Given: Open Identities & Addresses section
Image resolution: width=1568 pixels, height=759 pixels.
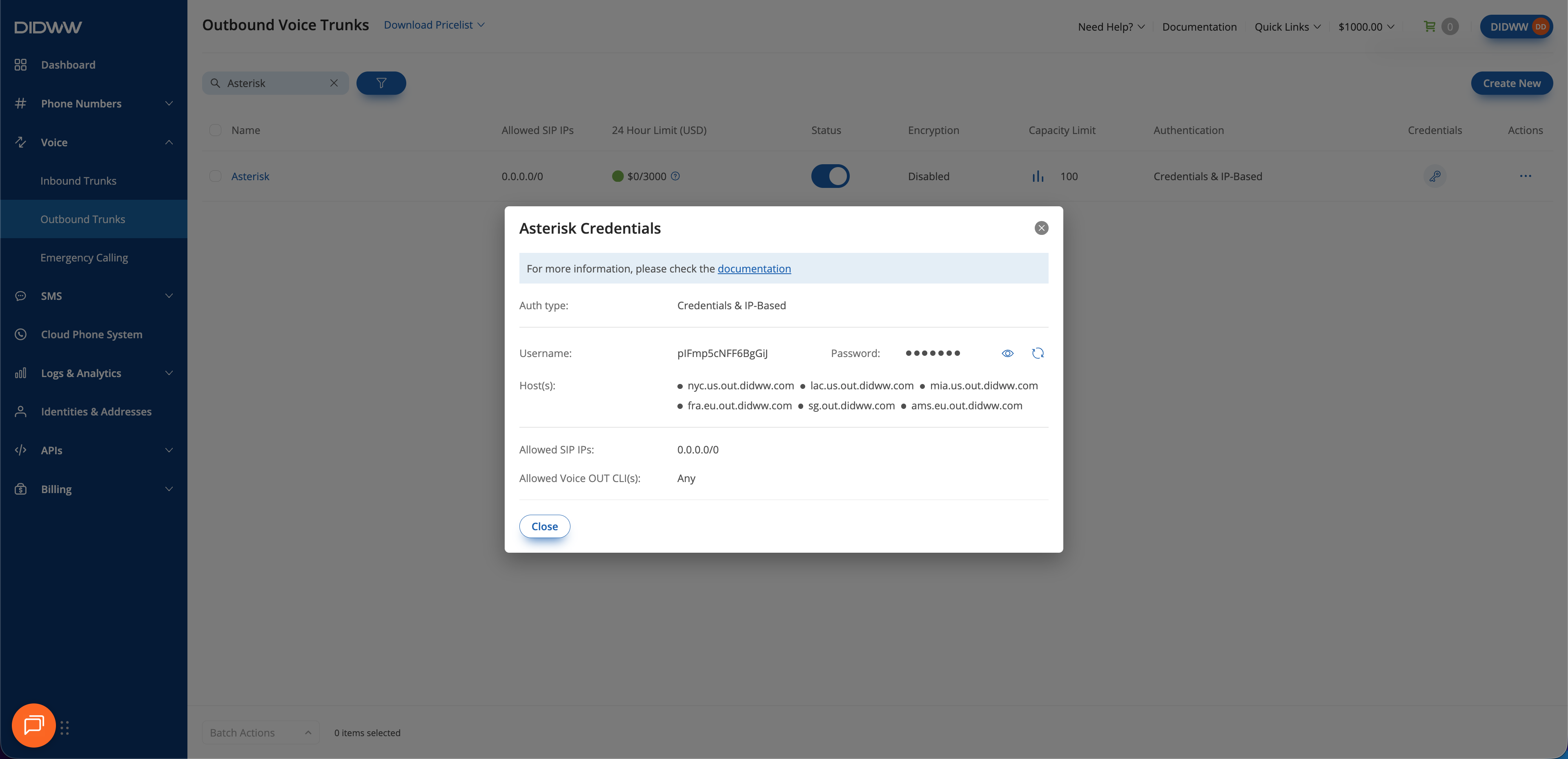Looking at the screenshot, I should (x=96, y=412).
